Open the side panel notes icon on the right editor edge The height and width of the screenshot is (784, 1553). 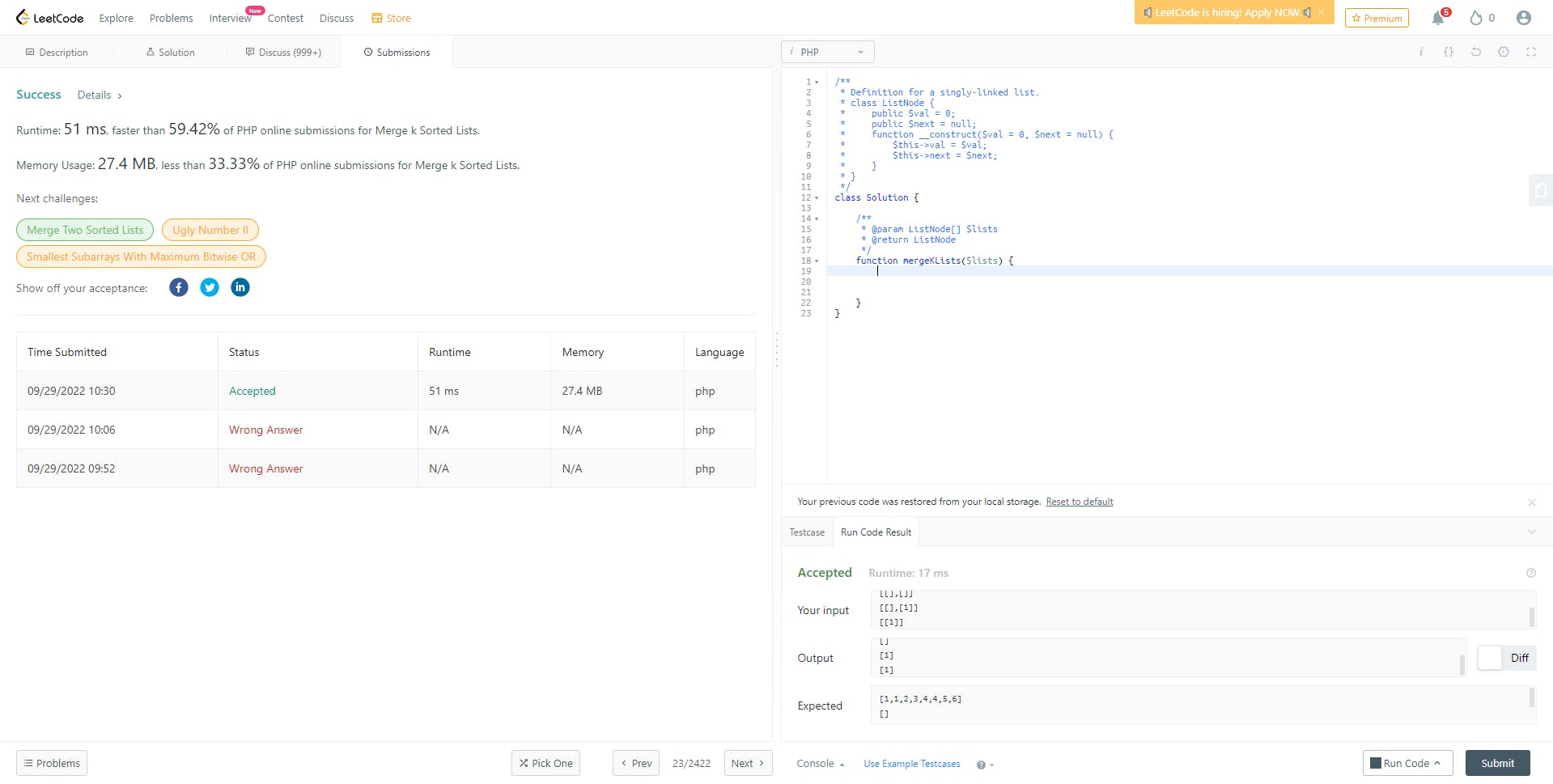tap(1541, 190)
